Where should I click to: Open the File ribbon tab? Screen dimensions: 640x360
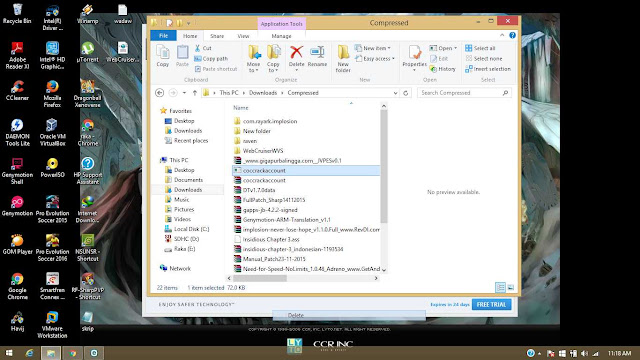click(x=163, y=36)
